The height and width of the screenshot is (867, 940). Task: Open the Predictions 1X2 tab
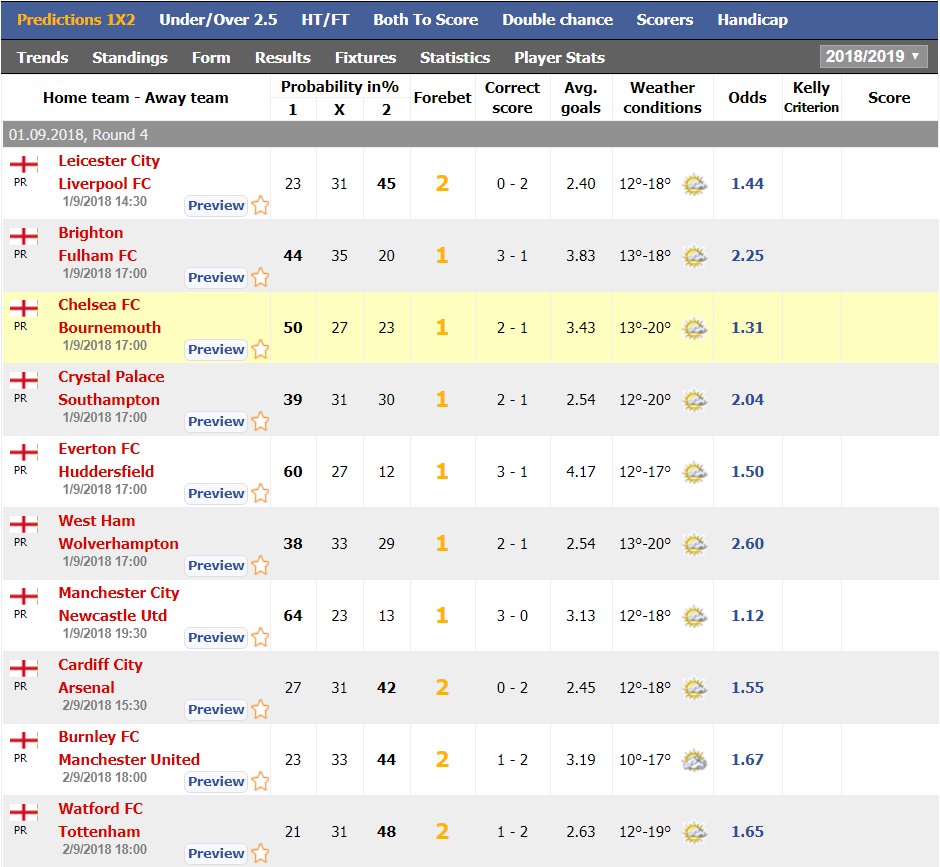(x=76, y=20)
